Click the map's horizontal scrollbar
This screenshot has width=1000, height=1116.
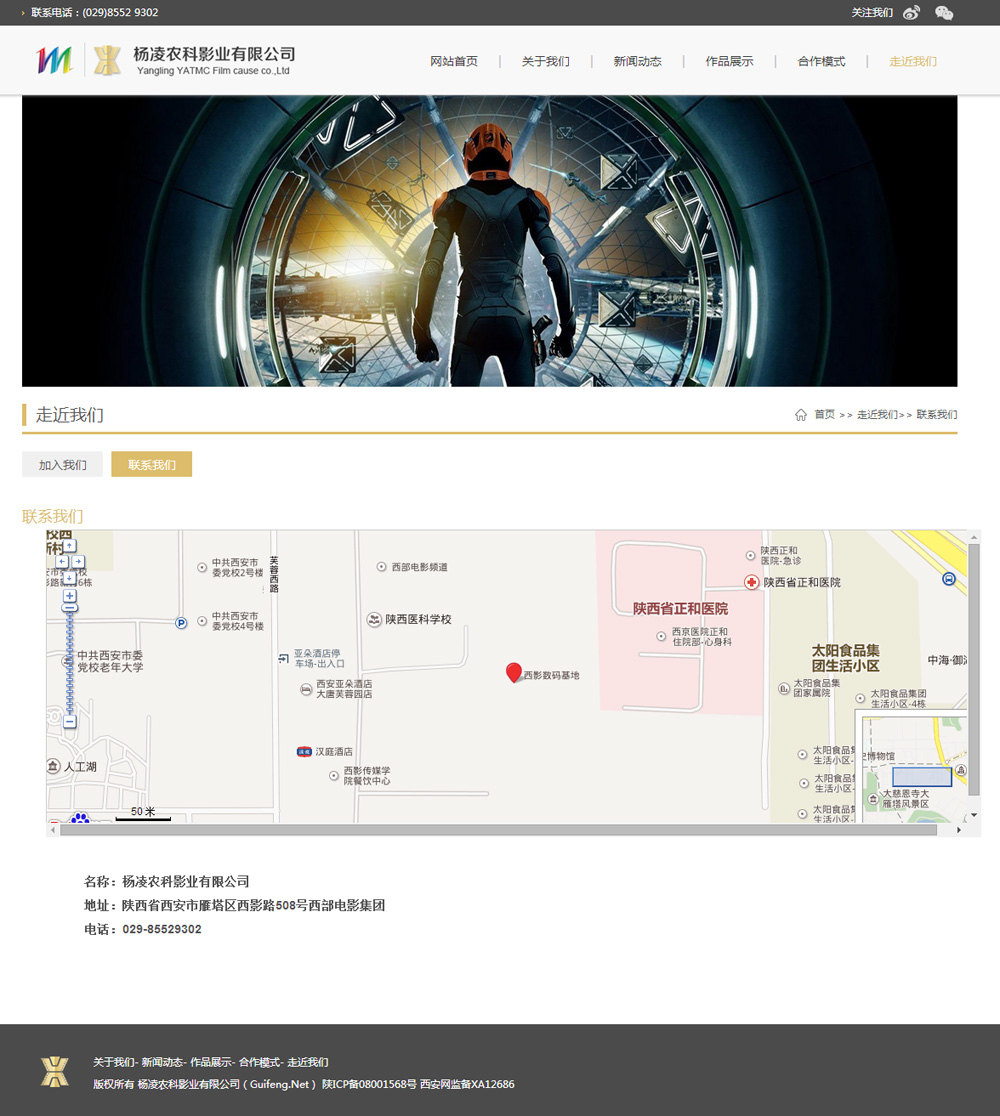tap(498, 830)
